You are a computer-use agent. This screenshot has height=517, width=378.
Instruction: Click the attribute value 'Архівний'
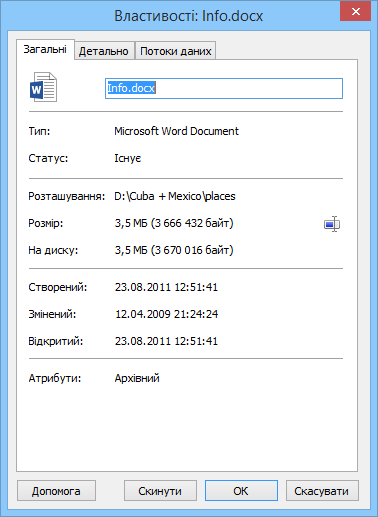pyautogui.click(x=137, y=378)
